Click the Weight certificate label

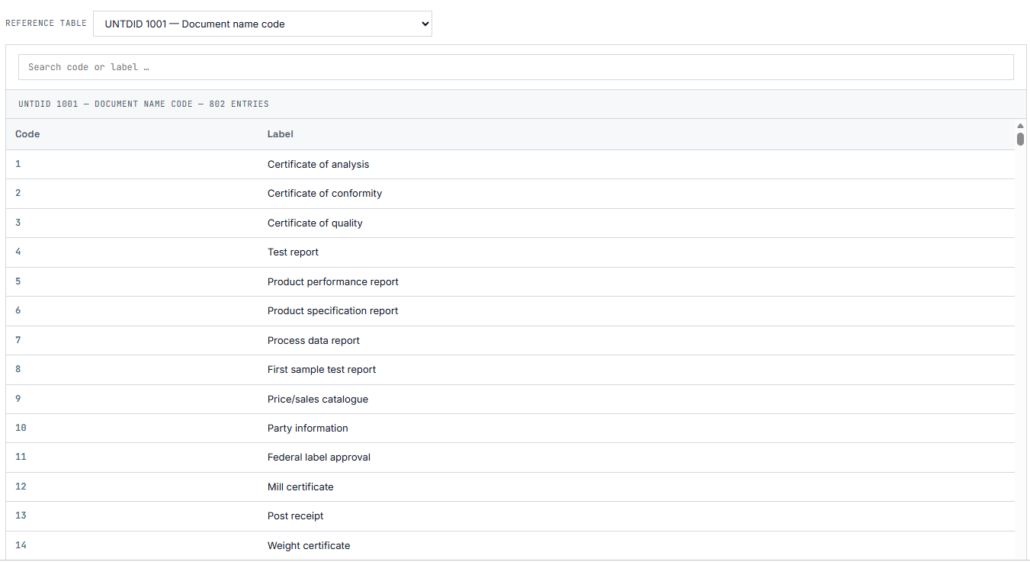pyautogui.click(x=308, y=546)
